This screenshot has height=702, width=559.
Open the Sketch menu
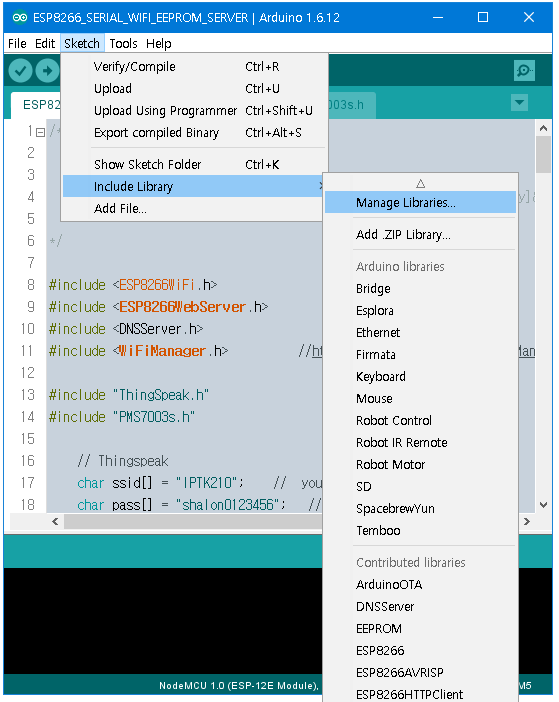[82, 43]
